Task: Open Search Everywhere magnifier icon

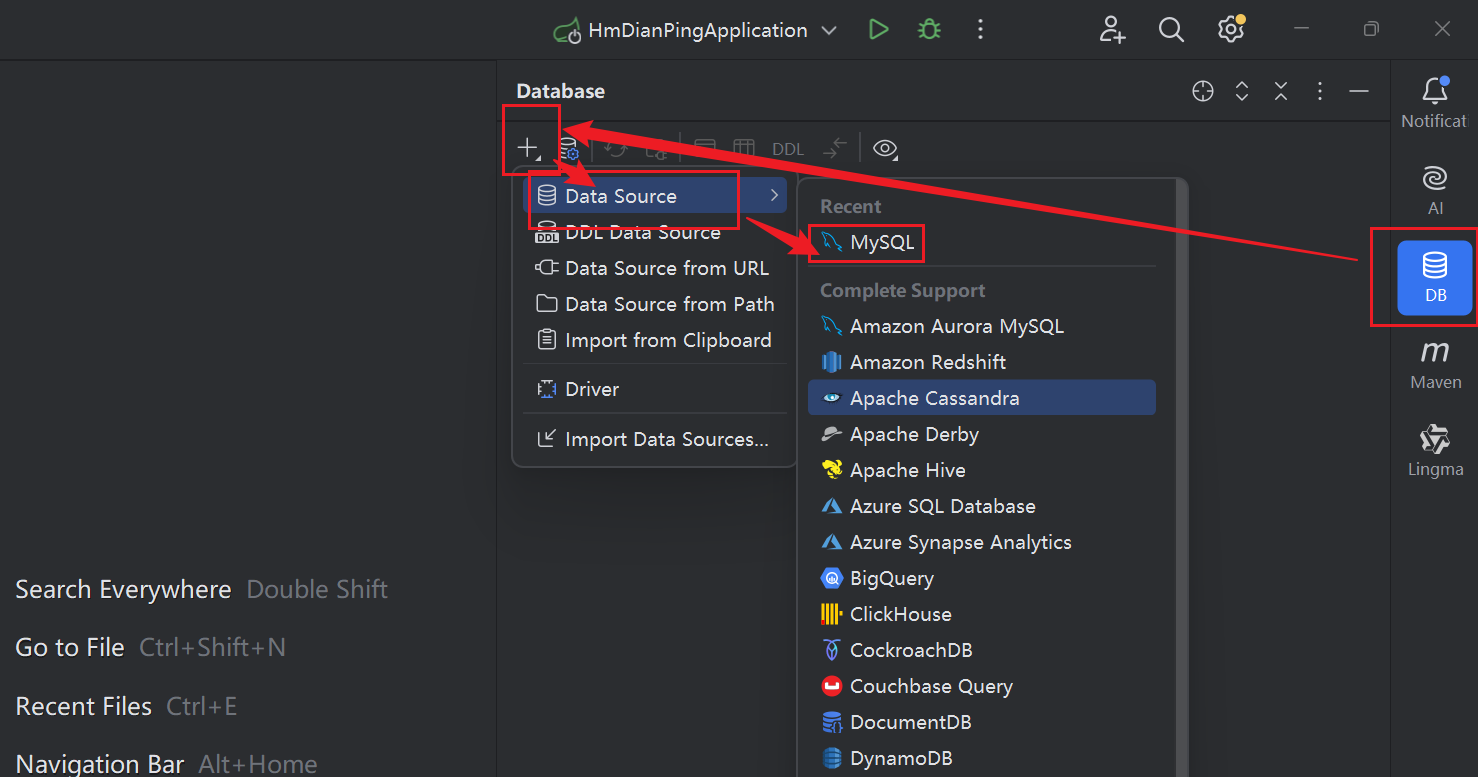Action: tap(1171, 30)
